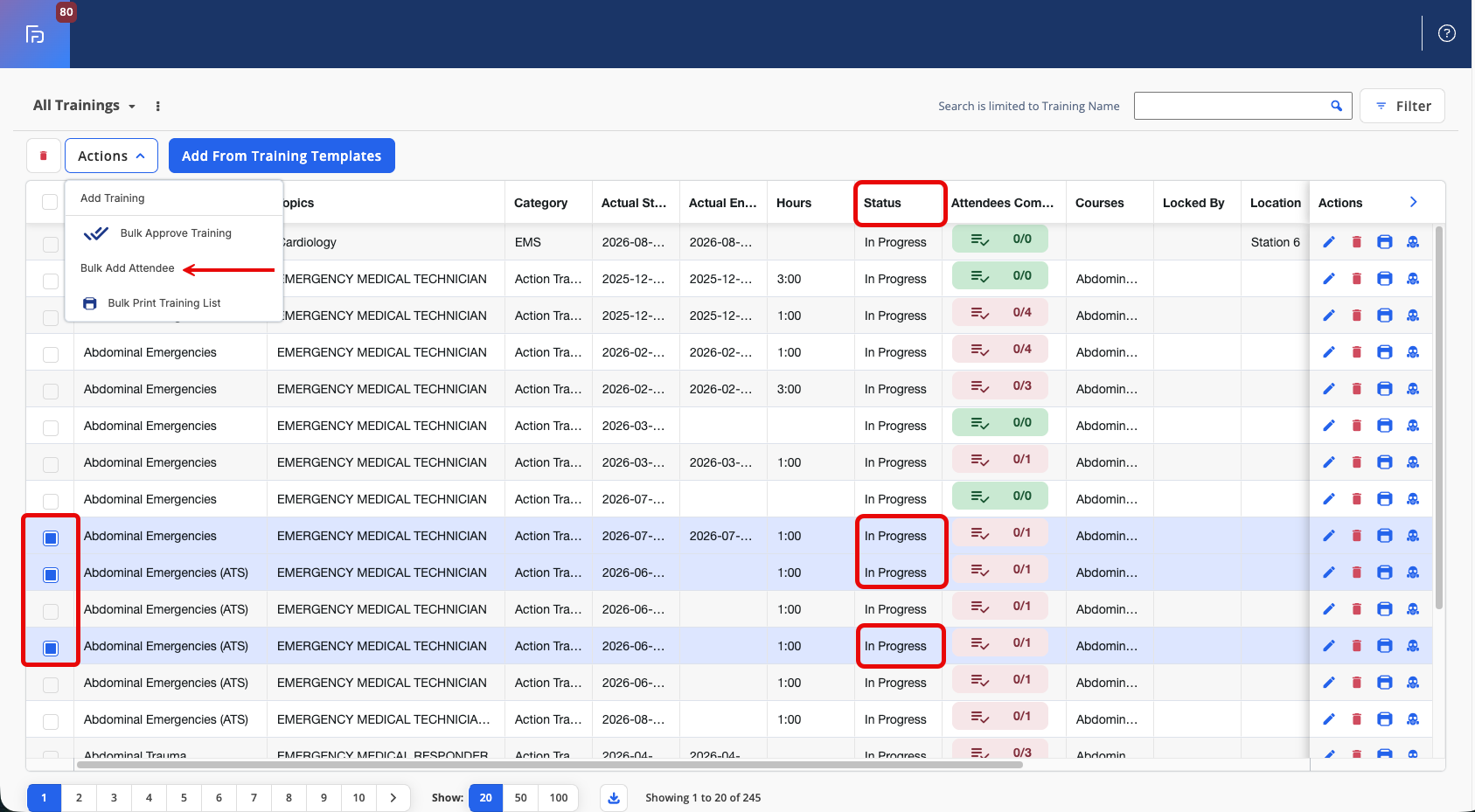The image size is (1475, 812).
Task: Expand columns with the header chevron arrow
Action: (x=1413, y=202)
